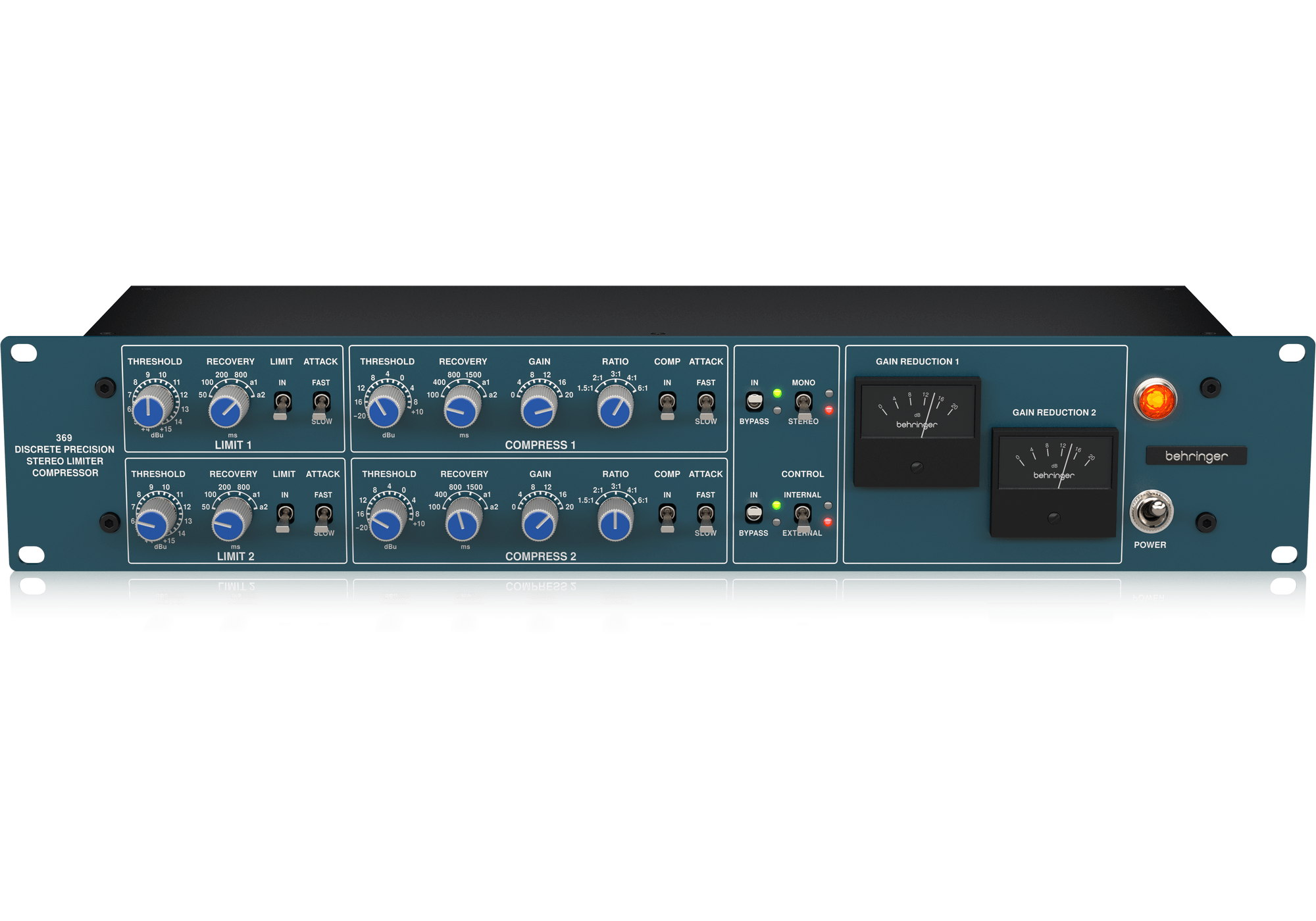This screenshot has width=1316, height=921.
Task: Click the Gain Reduction 2 meter zero-adjust screw
Action: pos(1053,518)
